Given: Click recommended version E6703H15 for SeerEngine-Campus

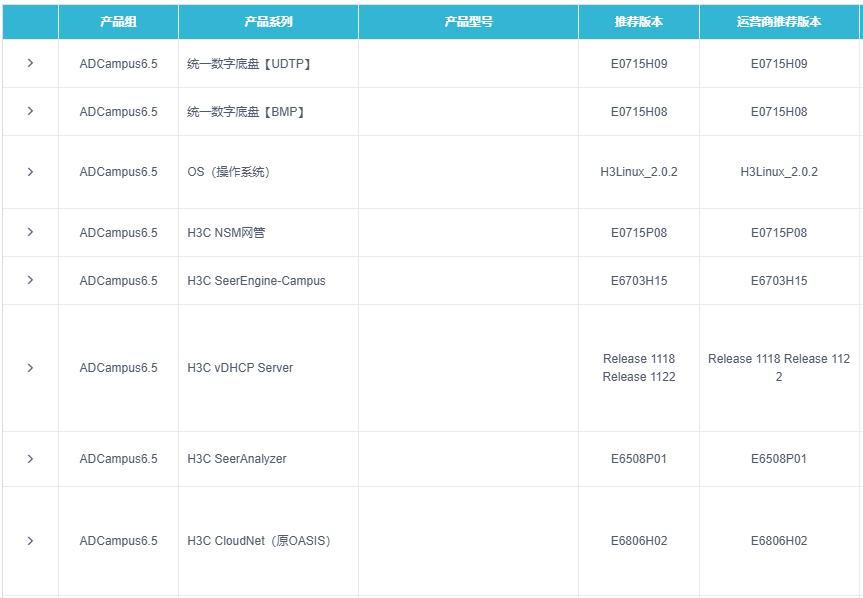Looking at the screenshot, I should [x=639, y=281].
